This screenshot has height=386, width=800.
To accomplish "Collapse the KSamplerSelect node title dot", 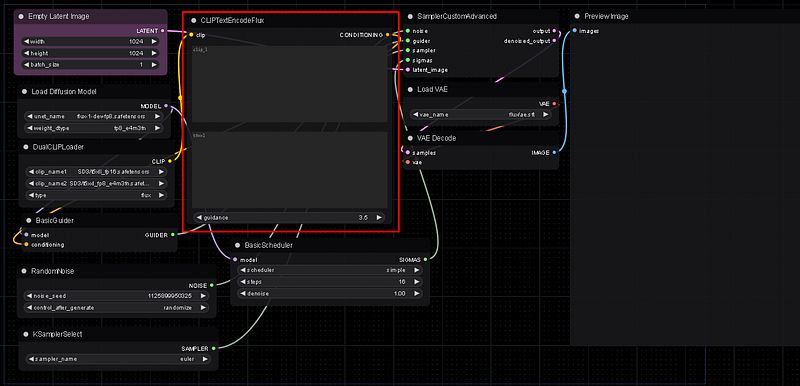I will [26, 334].
